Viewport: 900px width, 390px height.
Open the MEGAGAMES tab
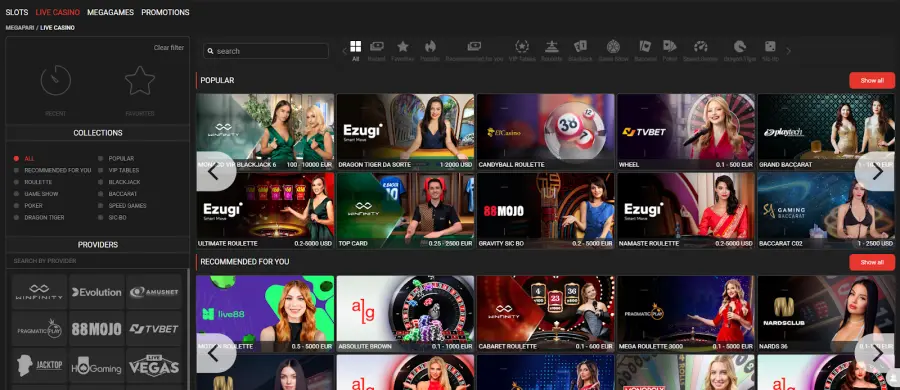[110, 12]
